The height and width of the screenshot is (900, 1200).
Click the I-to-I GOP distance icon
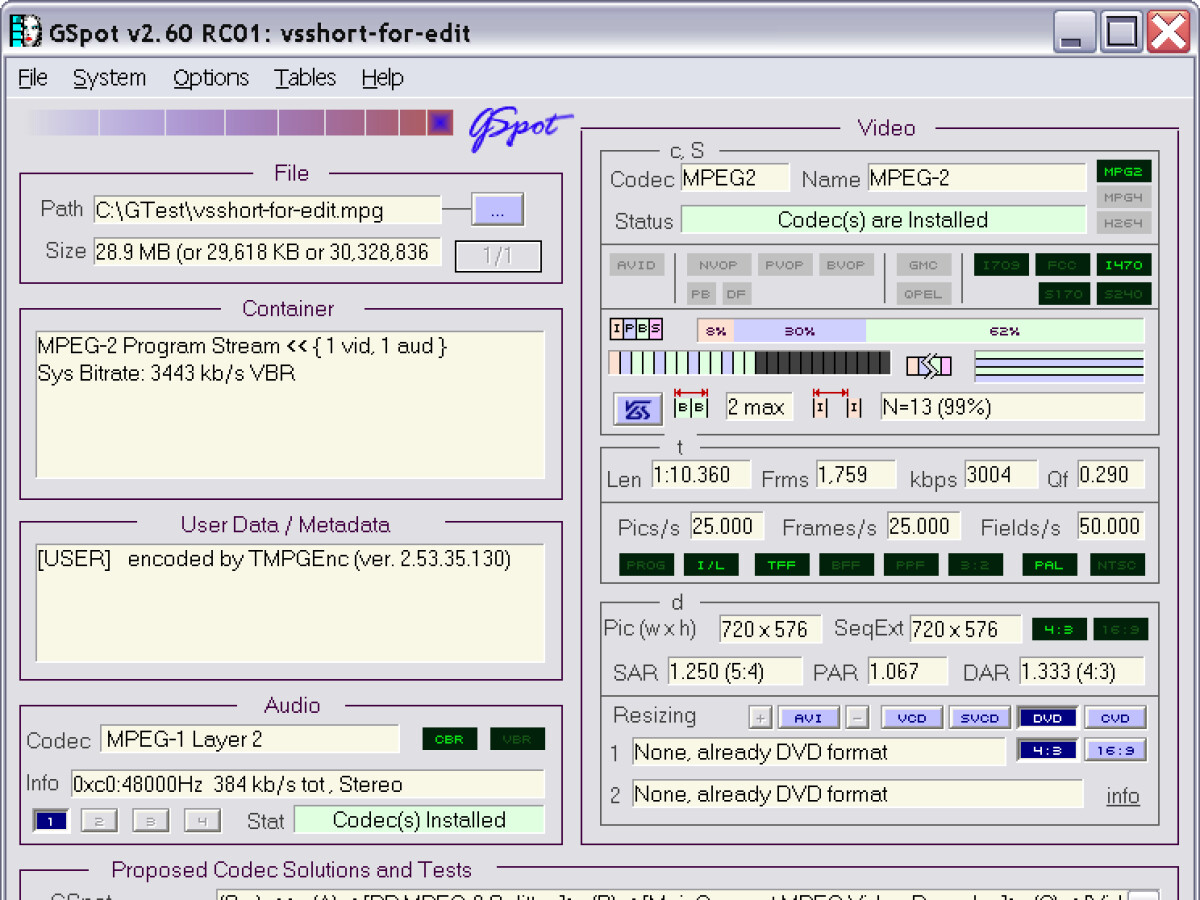click(x=837, y=405)
